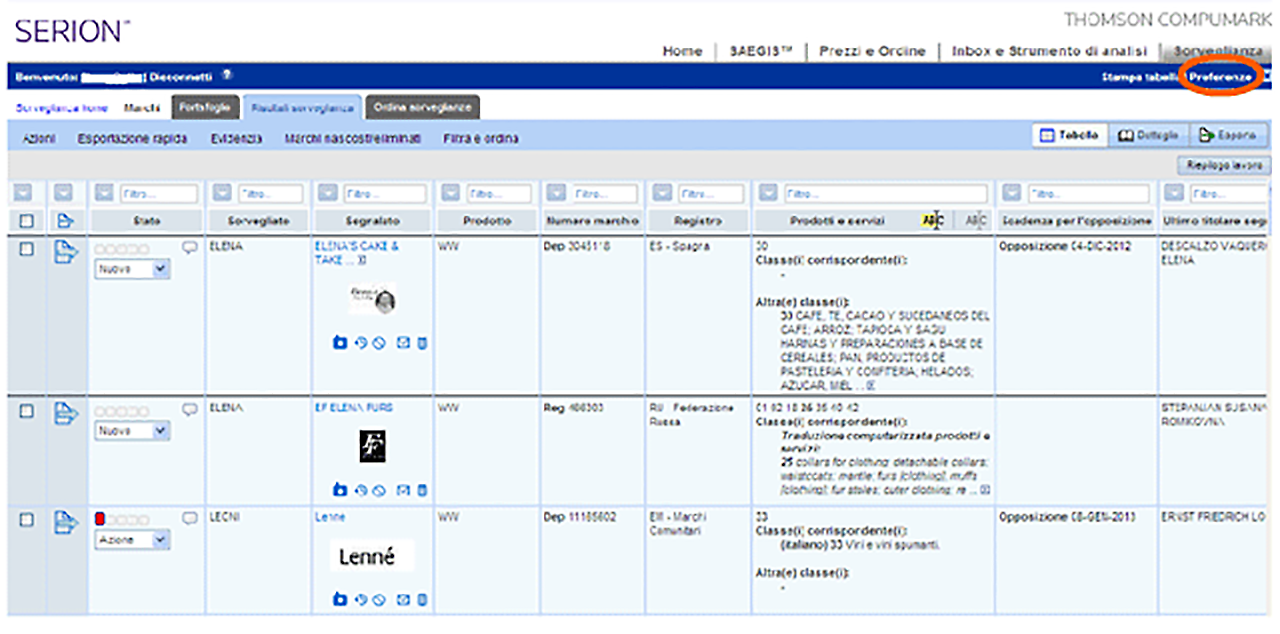Open the filter dropdown arrow above the Registro column
The image size is (1280, 634).
coord(660,193)
